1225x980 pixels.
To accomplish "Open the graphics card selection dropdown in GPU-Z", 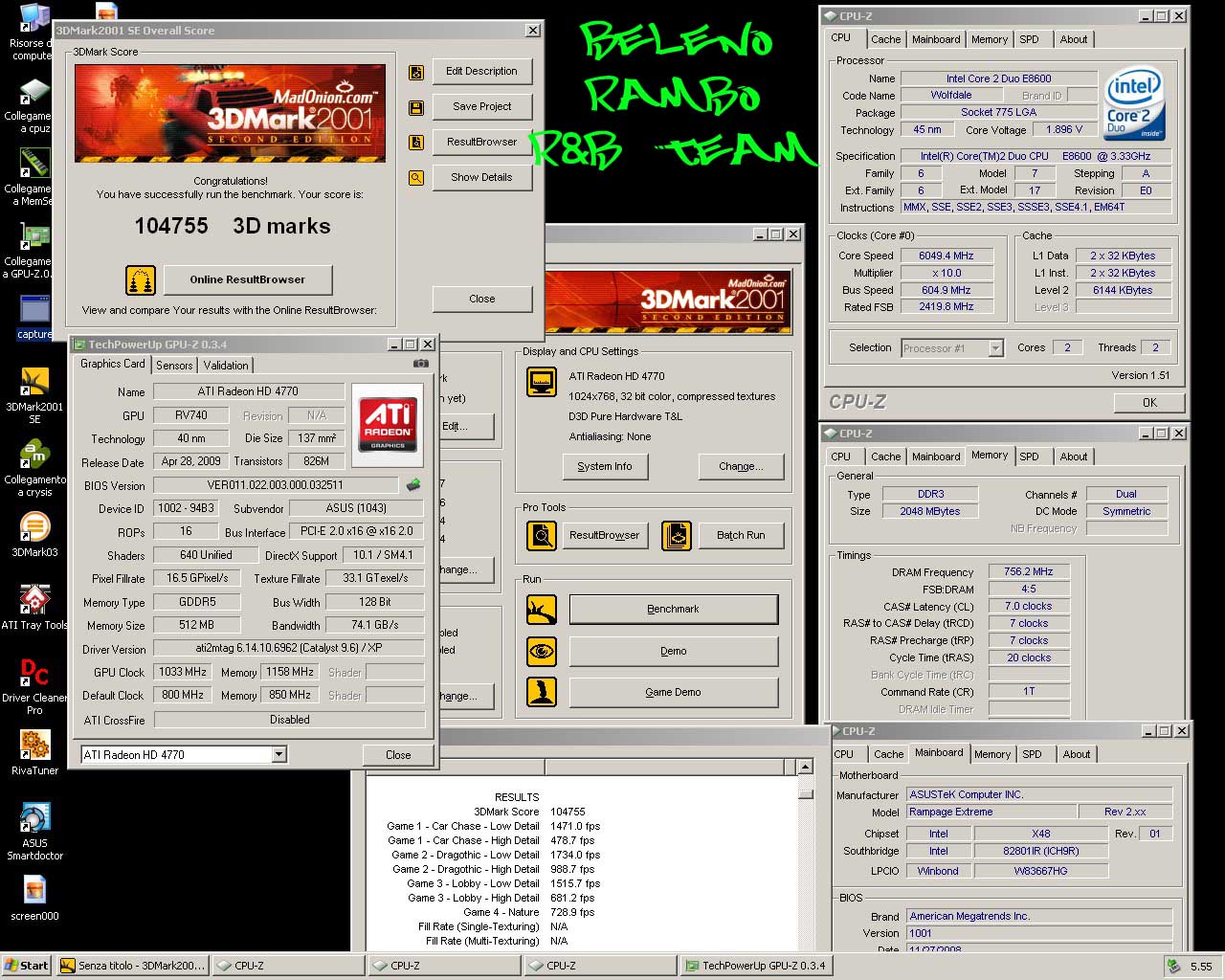I will point(278,755).
